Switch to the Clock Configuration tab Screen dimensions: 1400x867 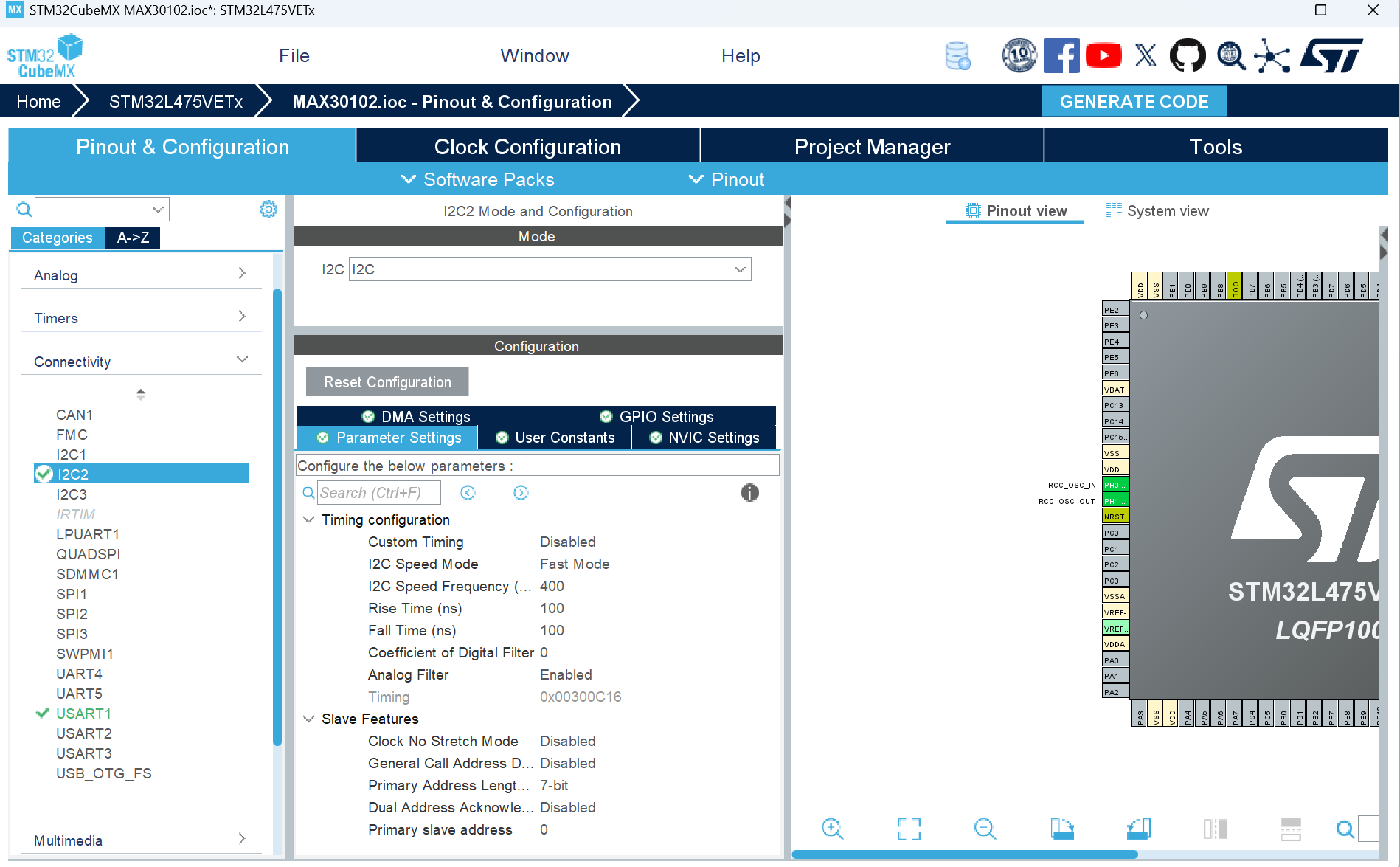[528, 146]
